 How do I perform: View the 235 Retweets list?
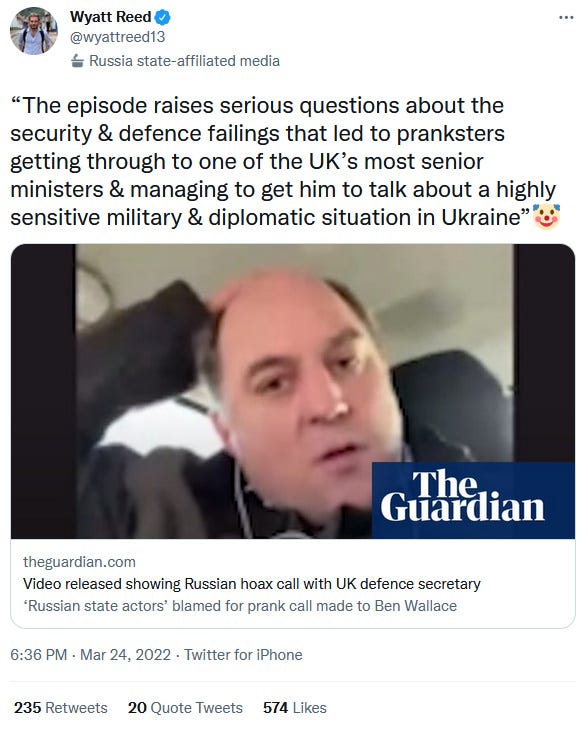[x=61, y=708]
